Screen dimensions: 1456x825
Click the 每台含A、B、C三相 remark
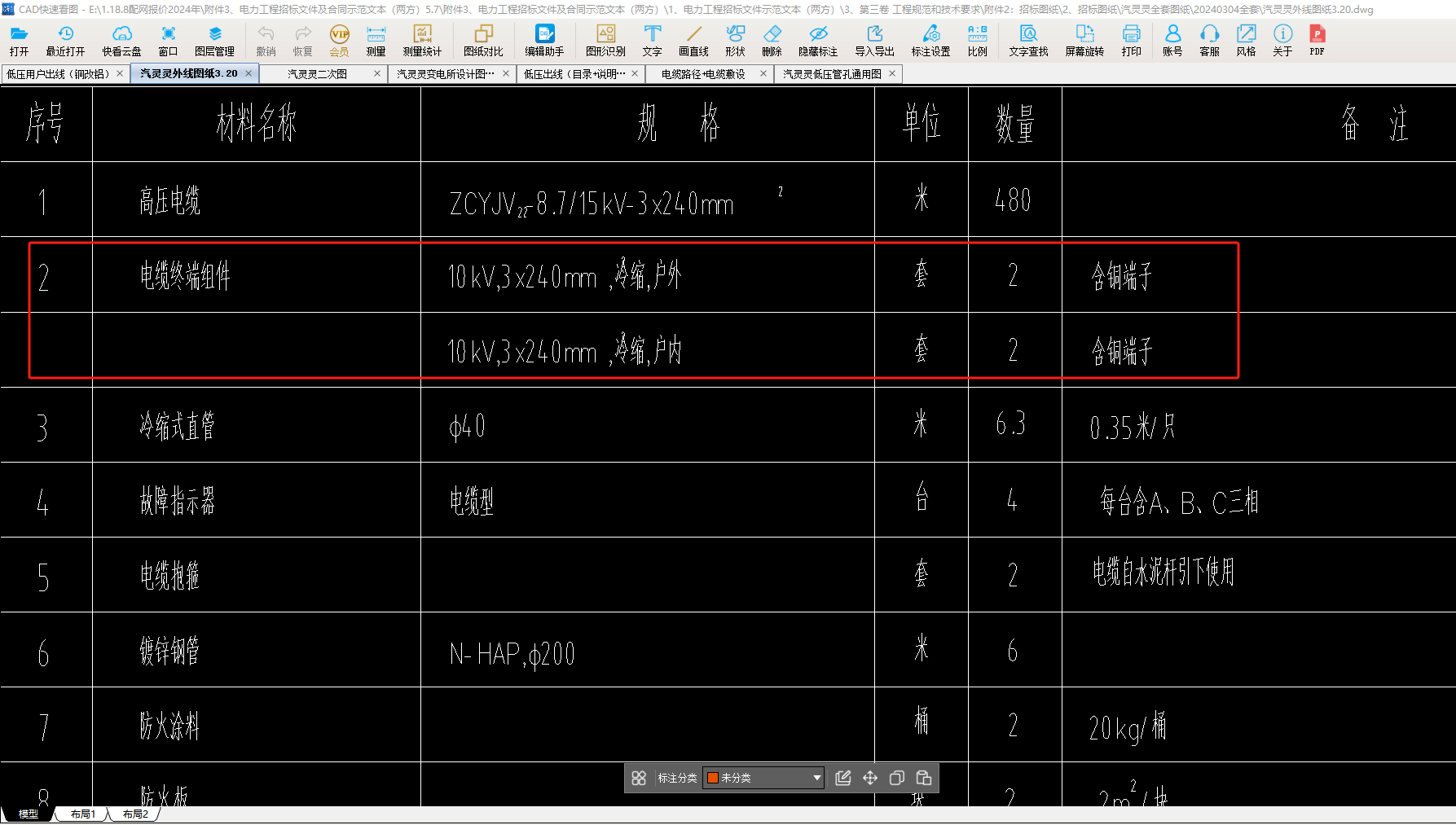click(x=1179, y=501)
